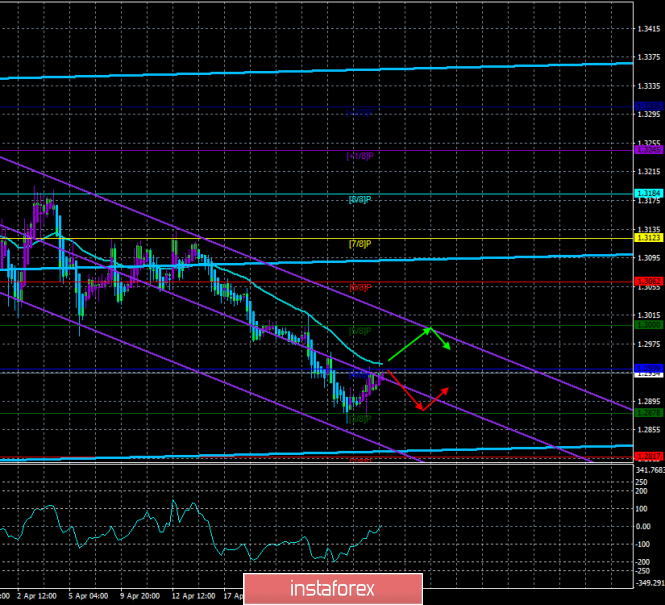Click the [+1/8]P Murrey level label
This screenshot has width=665, height=605.
360,156
